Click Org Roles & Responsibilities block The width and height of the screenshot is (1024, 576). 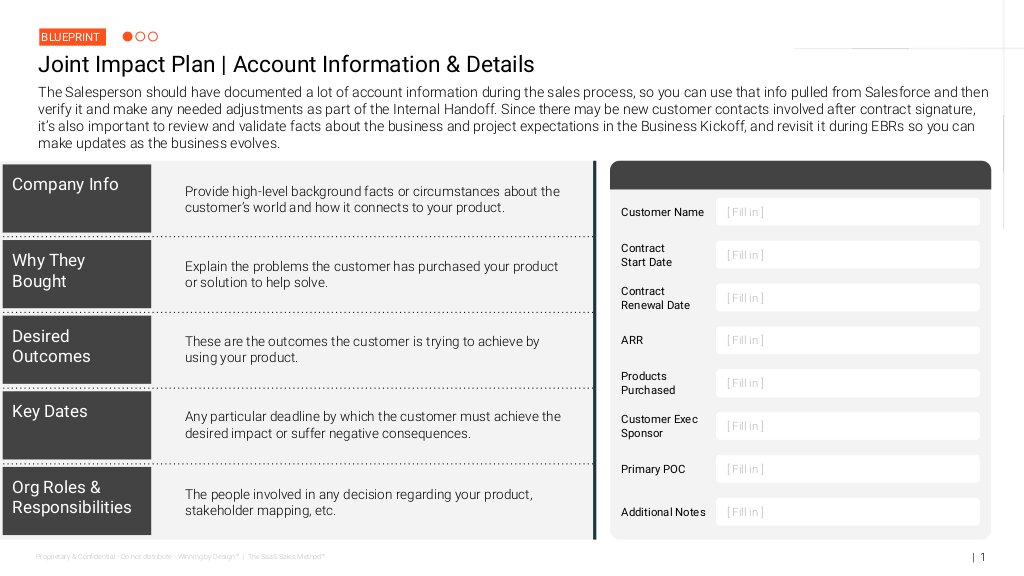[77, 500]
